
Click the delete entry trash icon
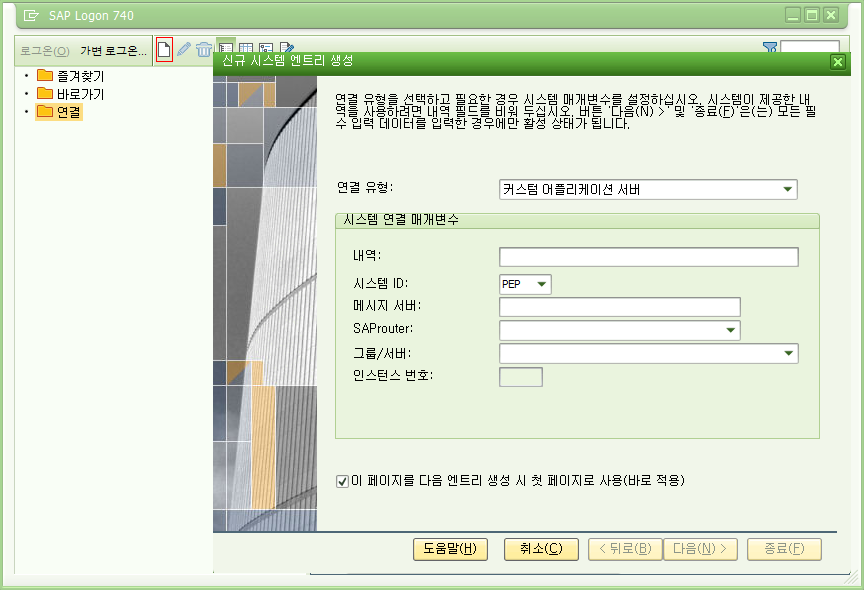tap(204, 48)
